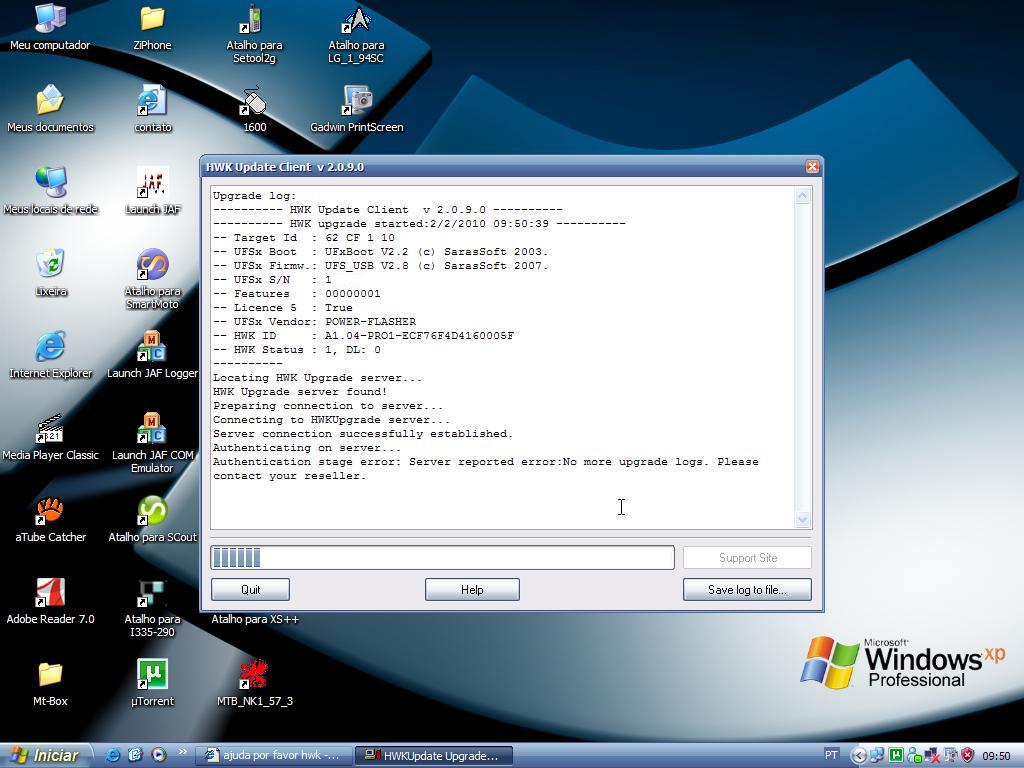Click the HWK Update Client title bar
The image size is (1024, 768).
coord(503,167)
